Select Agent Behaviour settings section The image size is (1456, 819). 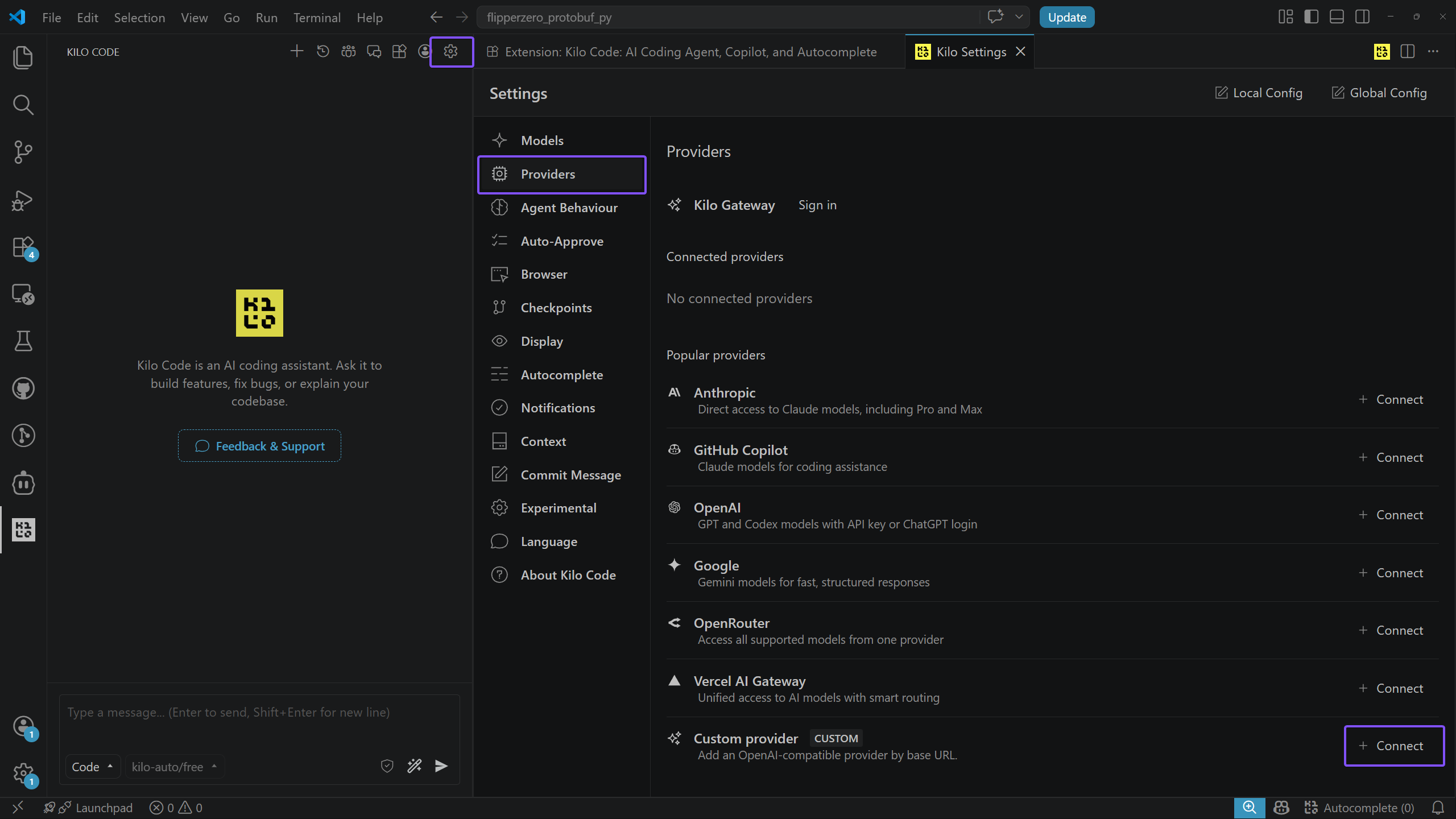[x=562, y=208]
